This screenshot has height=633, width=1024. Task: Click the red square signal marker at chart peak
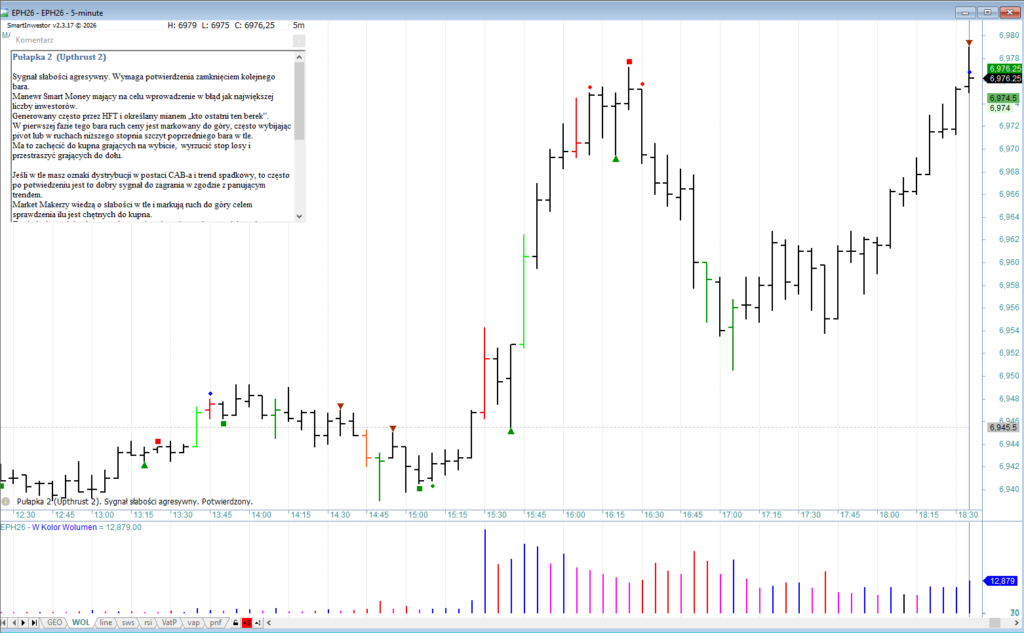[x=629, y=62]
